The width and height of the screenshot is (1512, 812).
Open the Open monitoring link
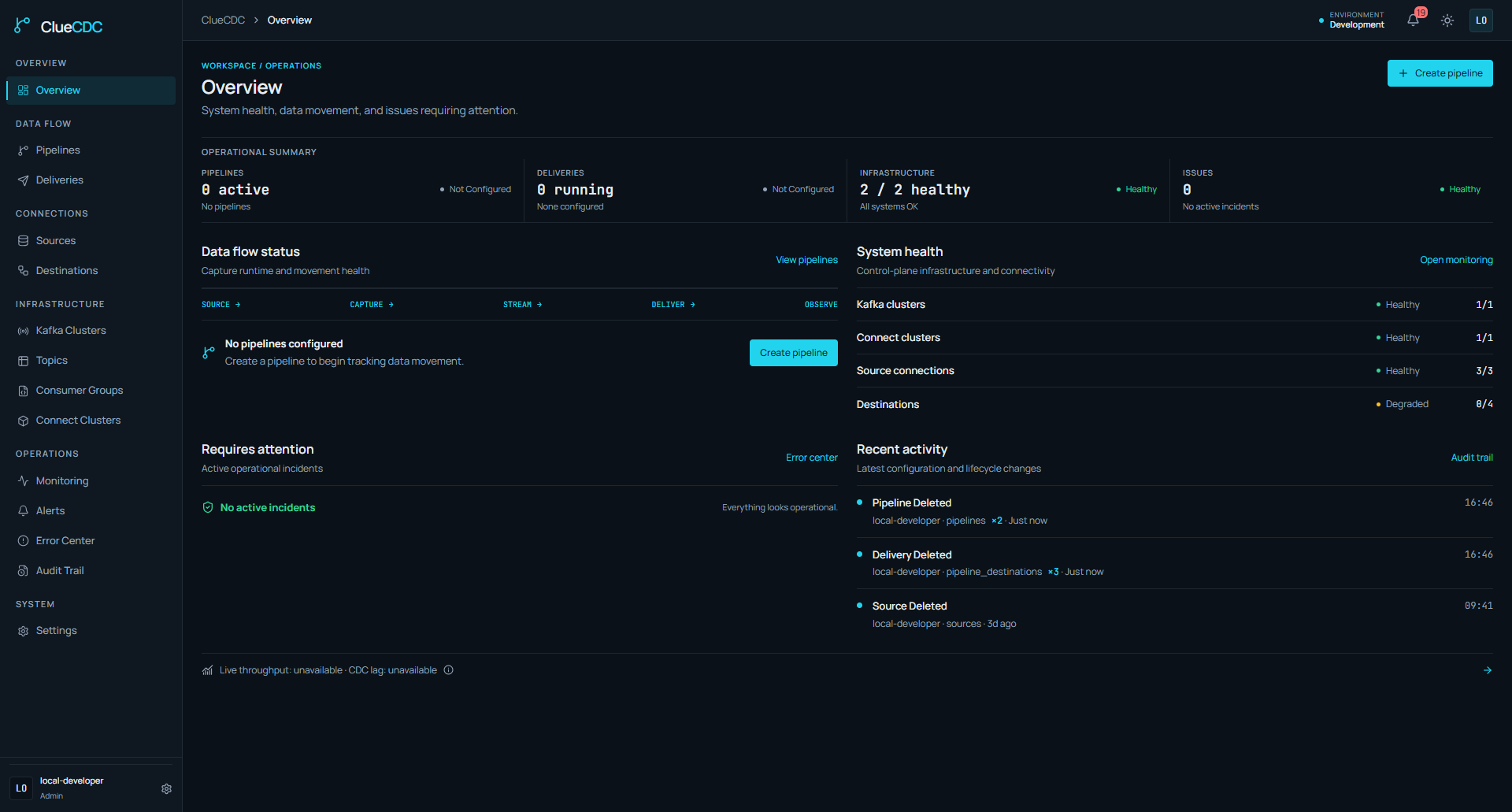[x=1456, y=260]
